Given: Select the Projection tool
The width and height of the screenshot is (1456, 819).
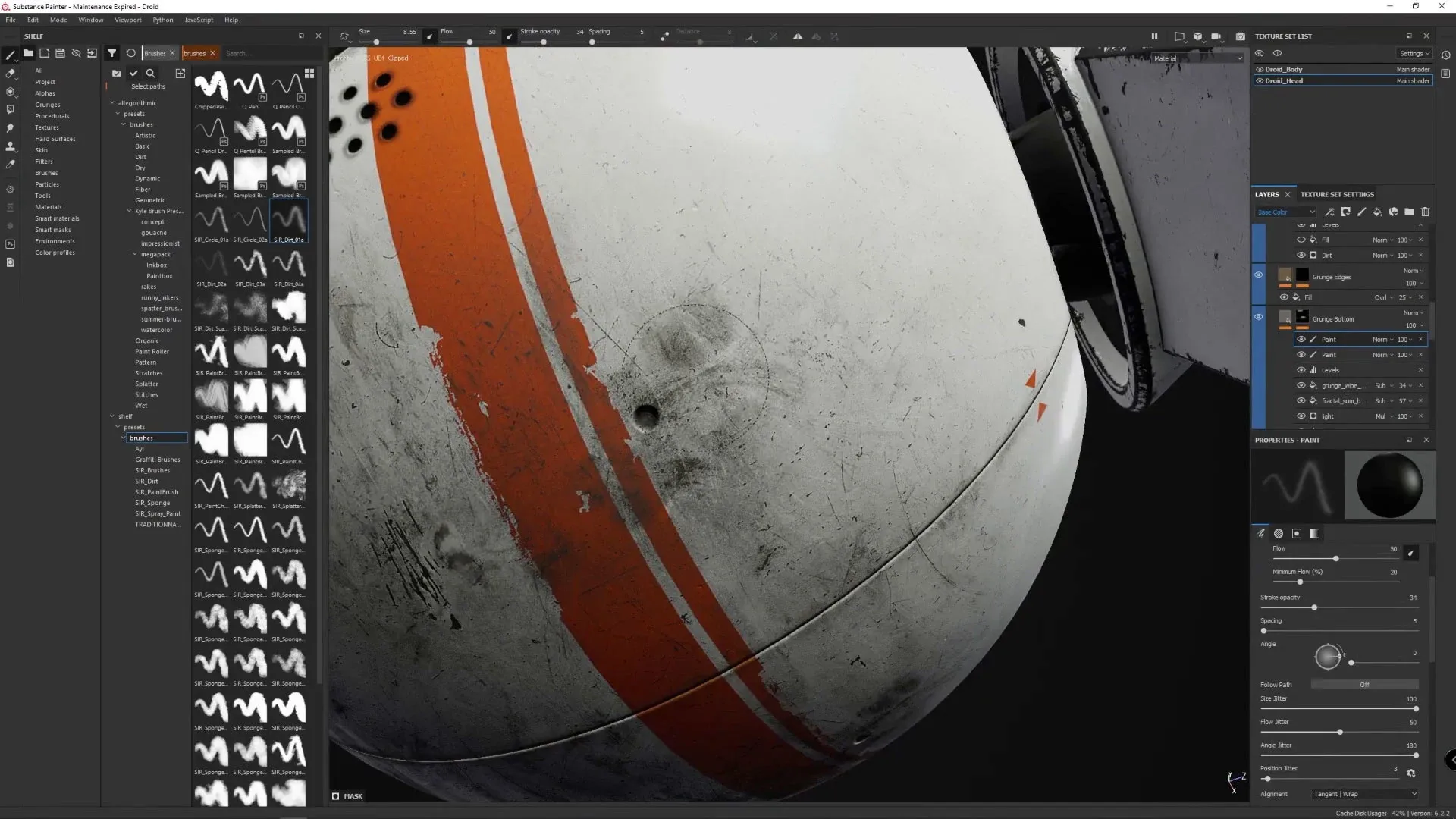Looking at the screenshot, I should (x=10, y=92).
